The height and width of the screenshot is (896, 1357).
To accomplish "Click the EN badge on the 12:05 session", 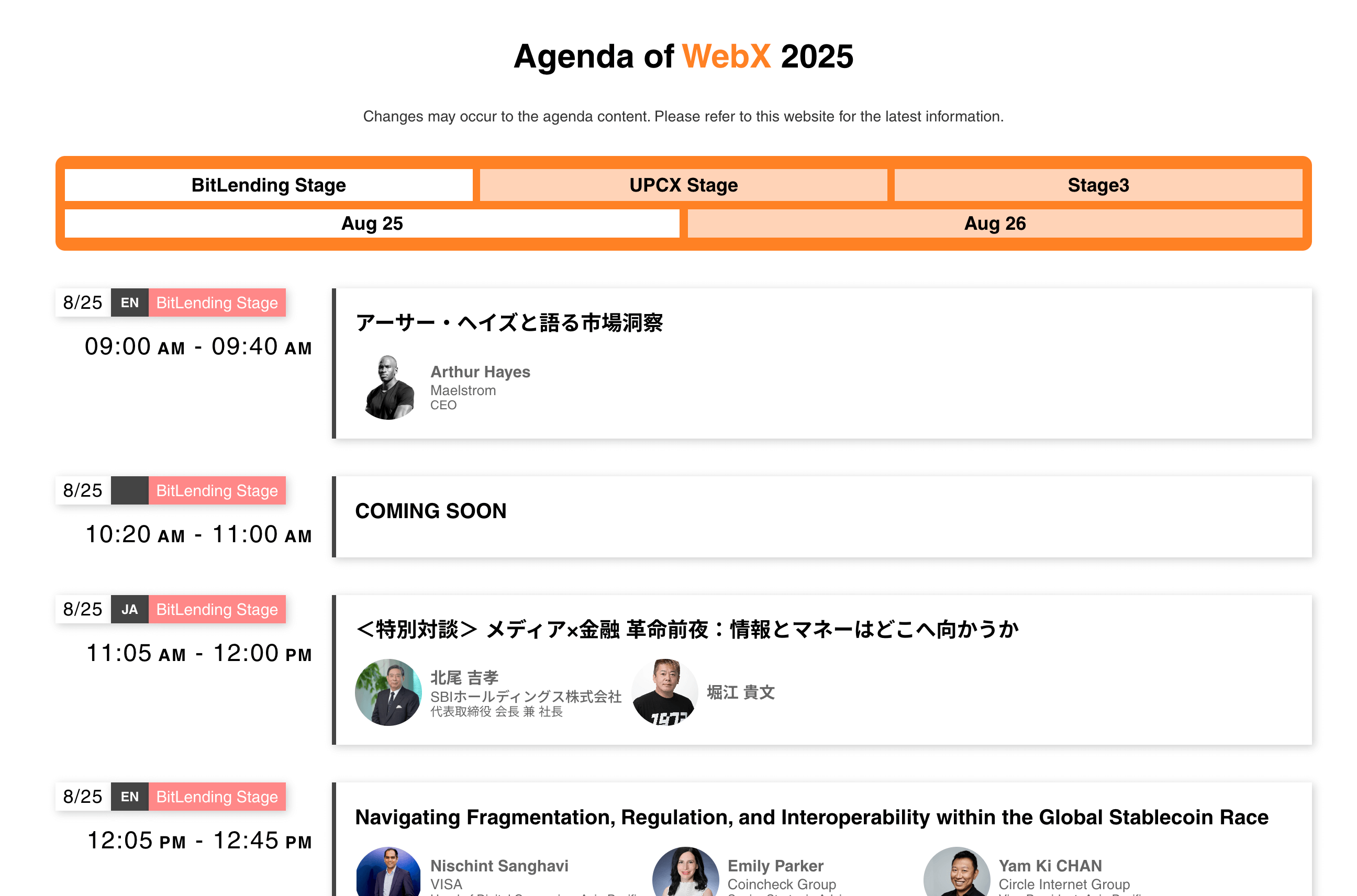I will coord(130,797).
